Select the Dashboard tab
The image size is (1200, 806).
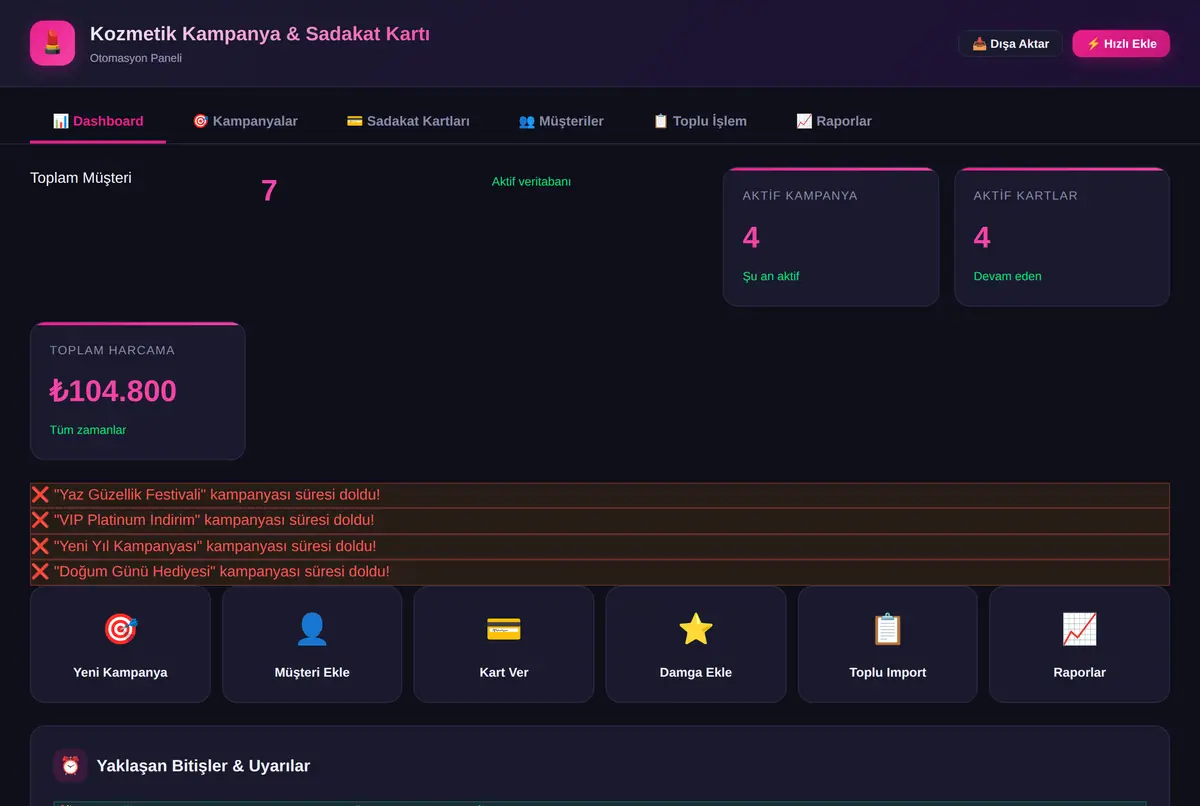click(x=98, y=121)
